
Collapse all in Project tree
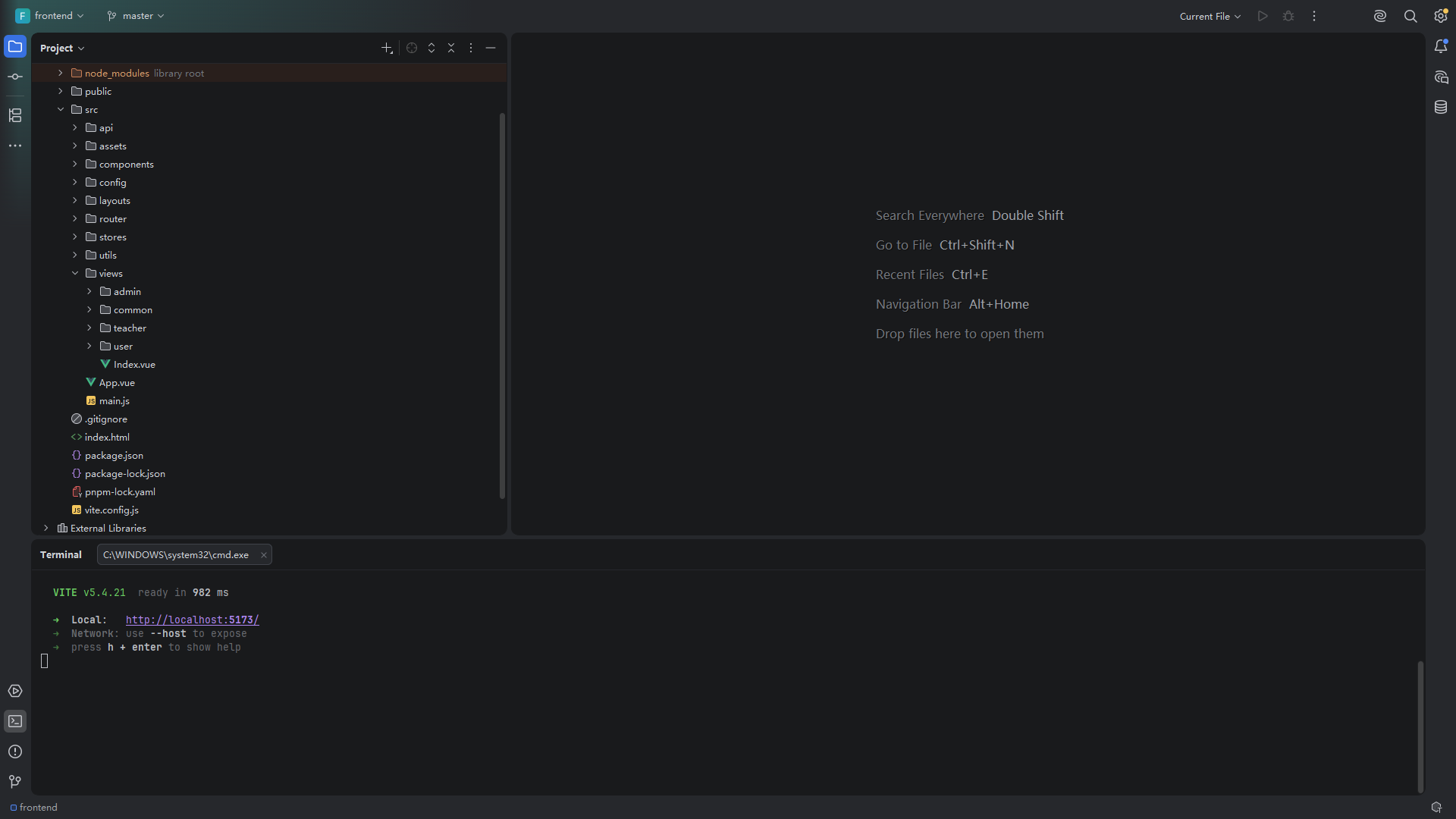pyautogui.click(x=451, y=48)
